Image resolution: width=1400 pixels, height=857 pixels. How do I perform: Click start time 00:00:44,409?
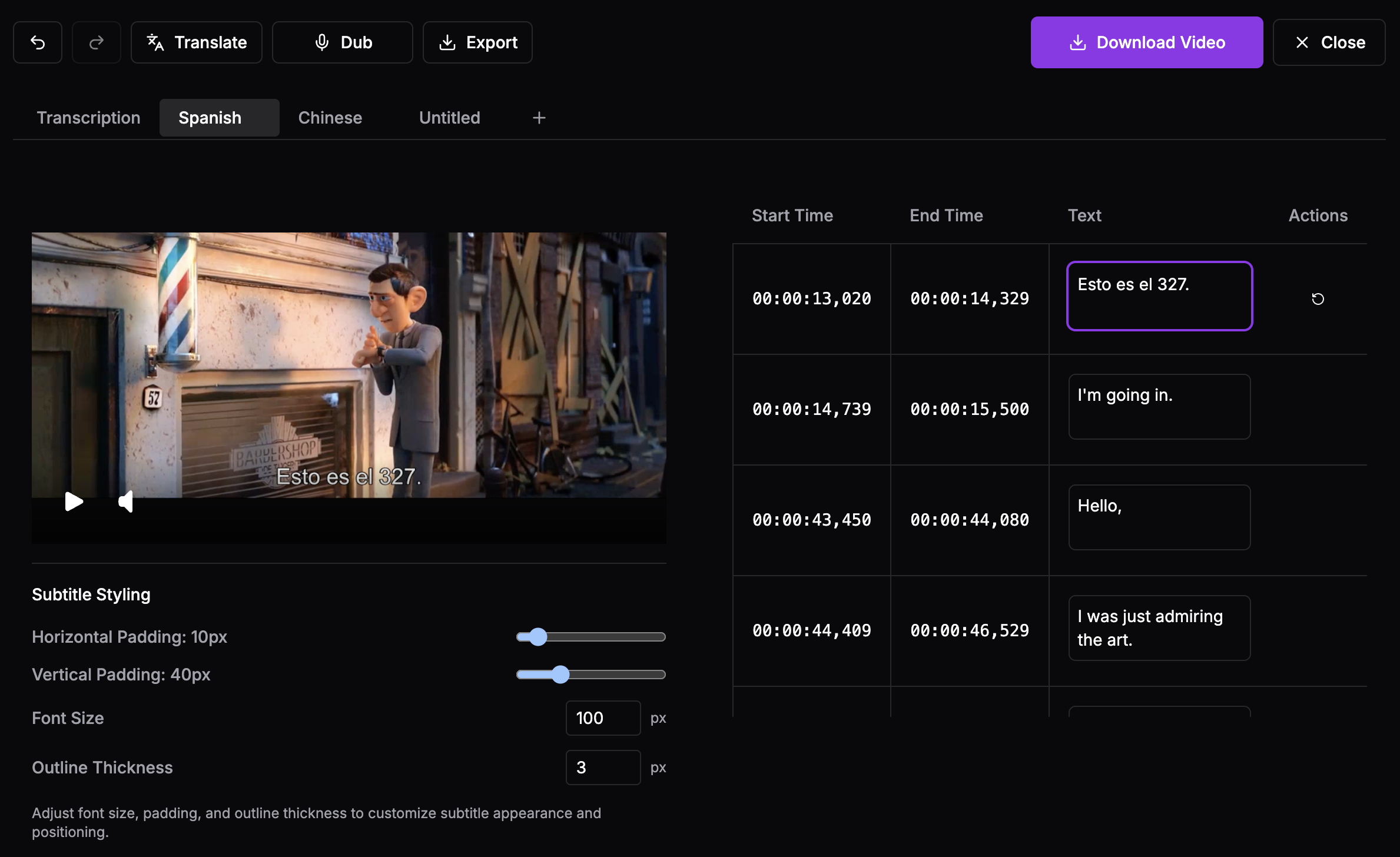812,631
